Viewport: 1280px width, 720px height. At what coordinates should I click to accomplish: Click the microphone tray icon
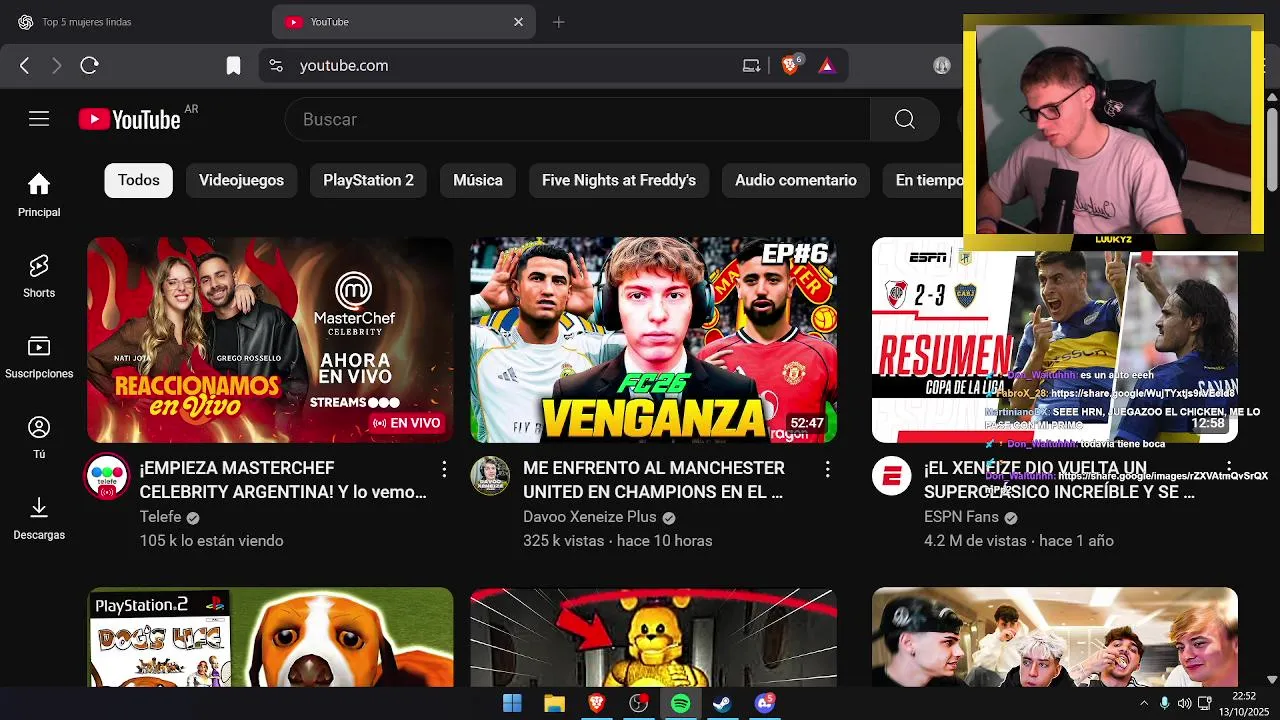pos(1165,703)
